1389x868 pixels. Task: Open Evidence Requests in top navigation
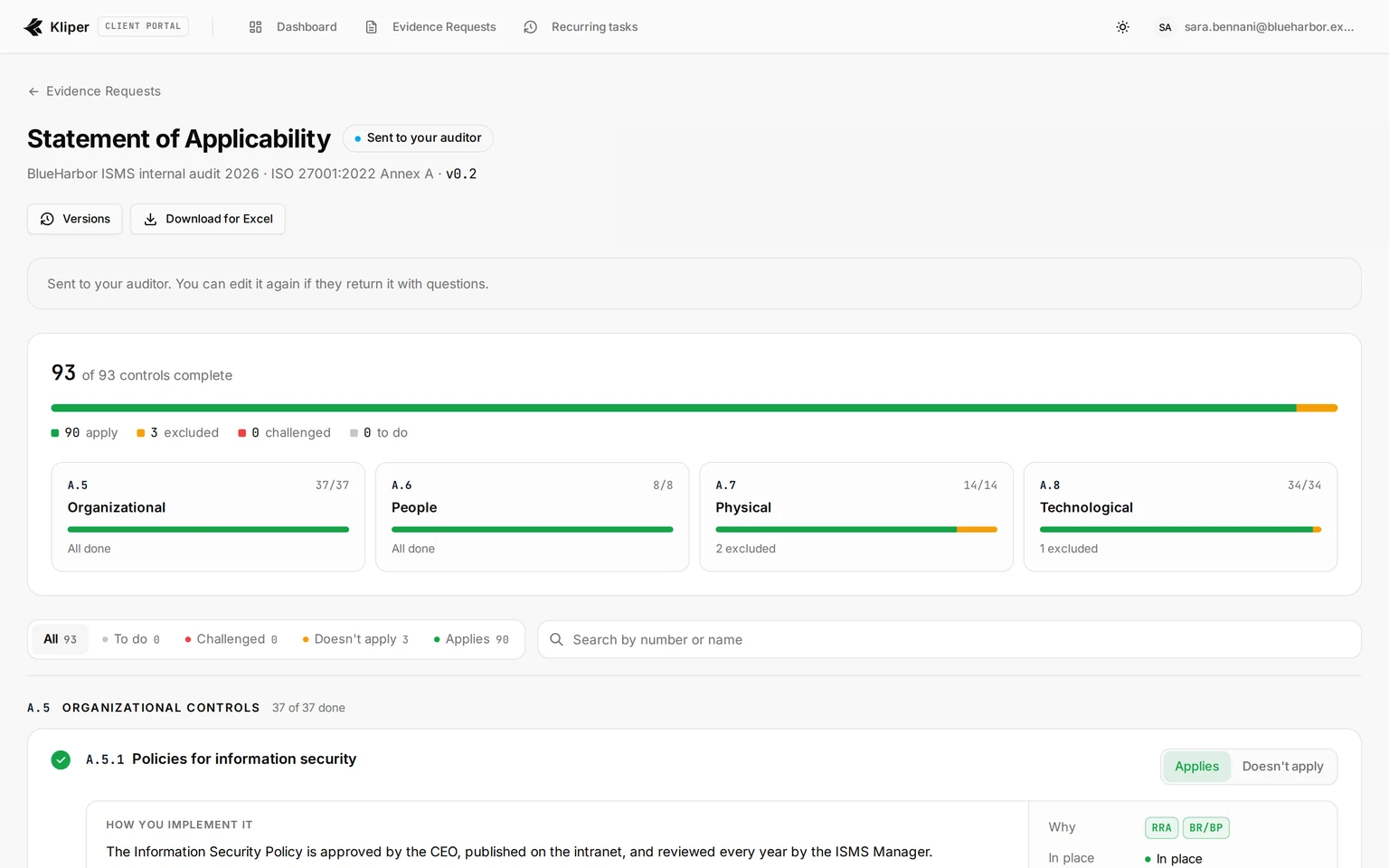click(x=430, y=27)
